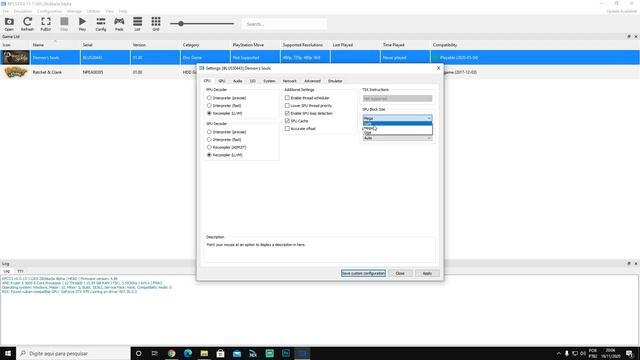Screen dimensions: 640x360
Task: Toggle Lower SPU thread priority checkbox
Action: tap(287, 106)
